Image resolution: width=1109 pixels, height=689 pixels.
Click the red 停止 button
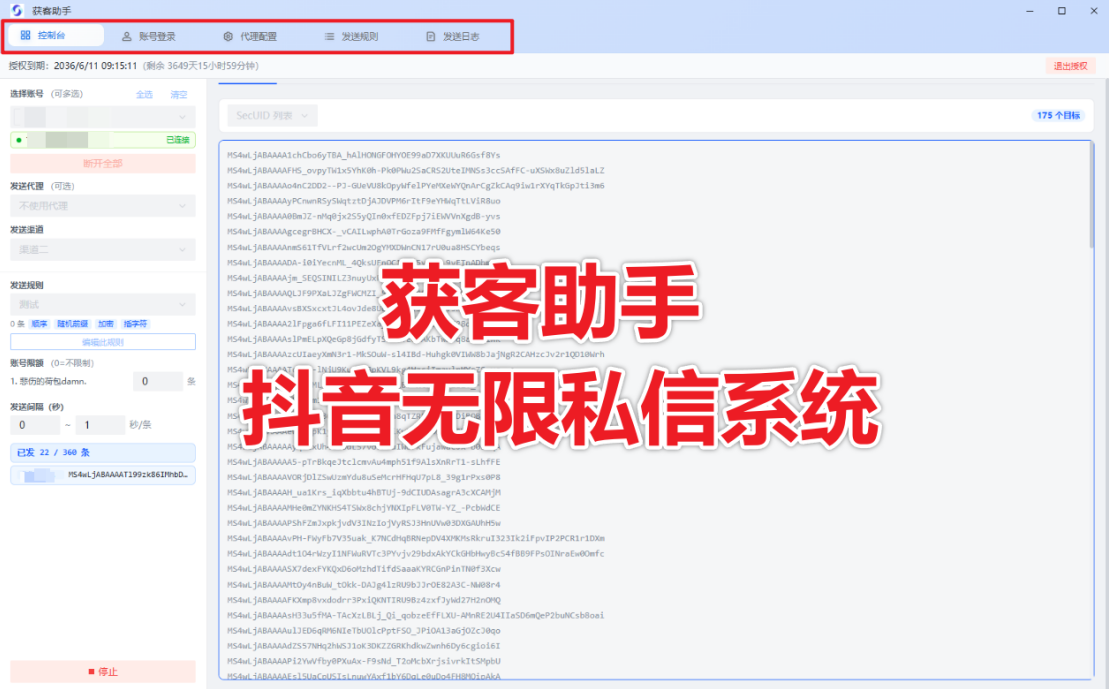click(103, 671)
